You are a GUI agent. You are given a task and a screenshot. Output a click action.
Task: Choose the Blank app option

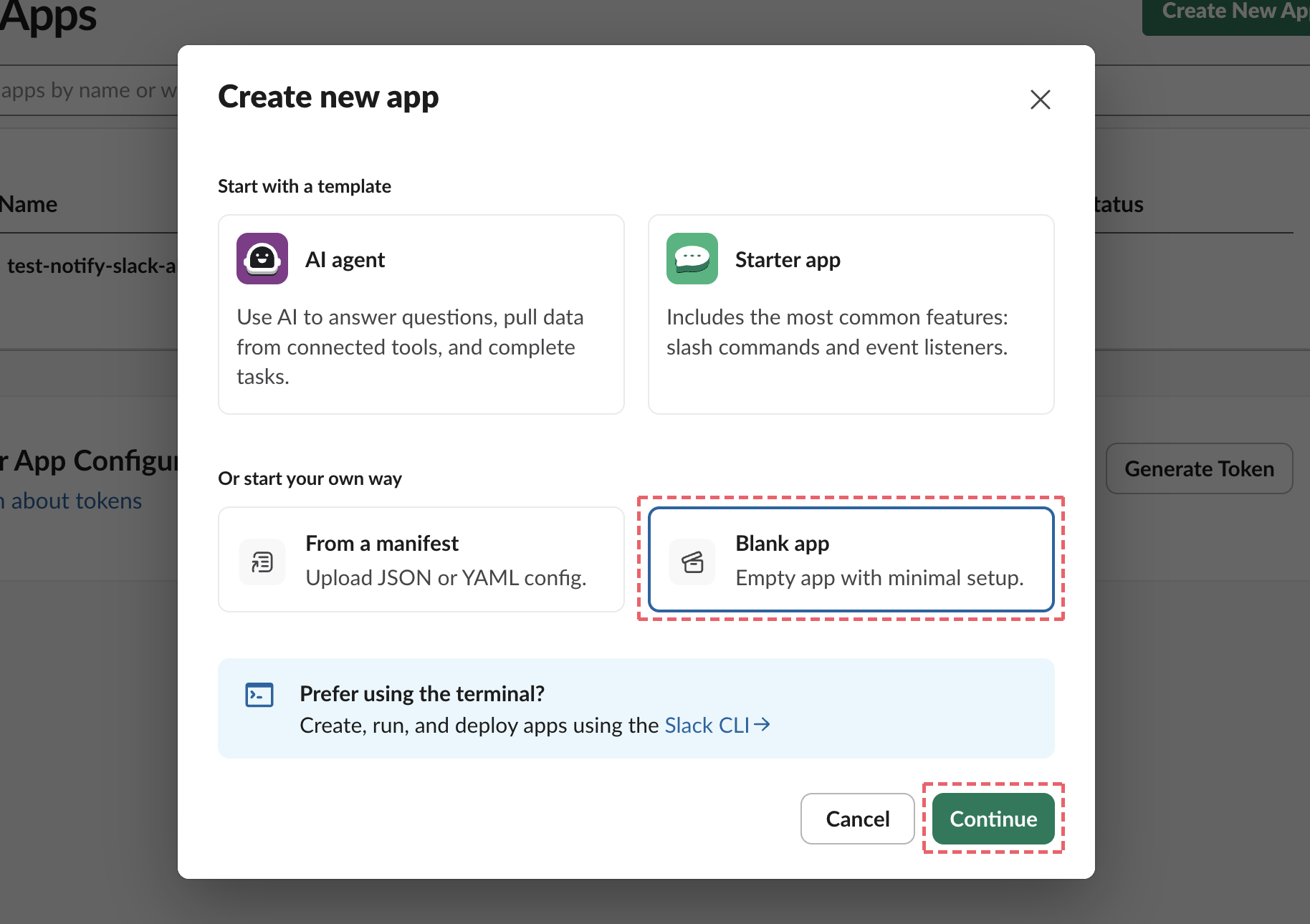pos(851,559)
